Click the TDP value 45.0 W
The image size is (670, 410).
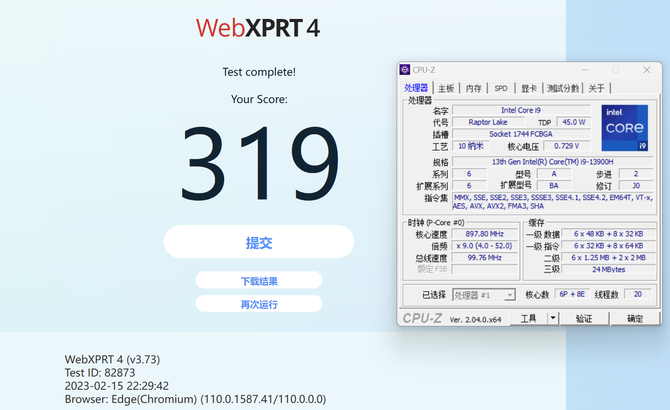[x=574, y=122]
